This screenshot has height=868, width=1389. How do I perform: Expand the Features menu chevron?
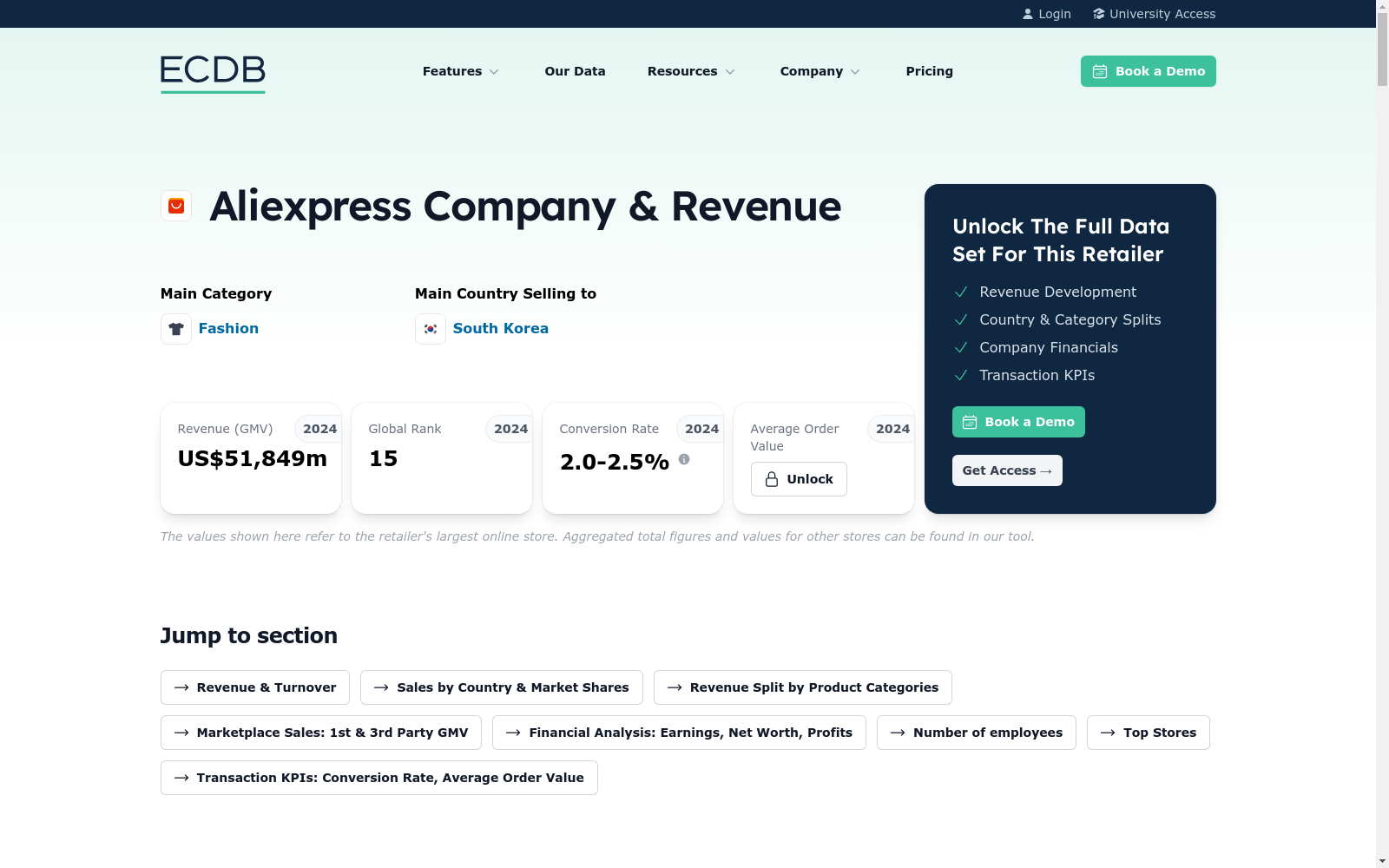coord(494,72)
